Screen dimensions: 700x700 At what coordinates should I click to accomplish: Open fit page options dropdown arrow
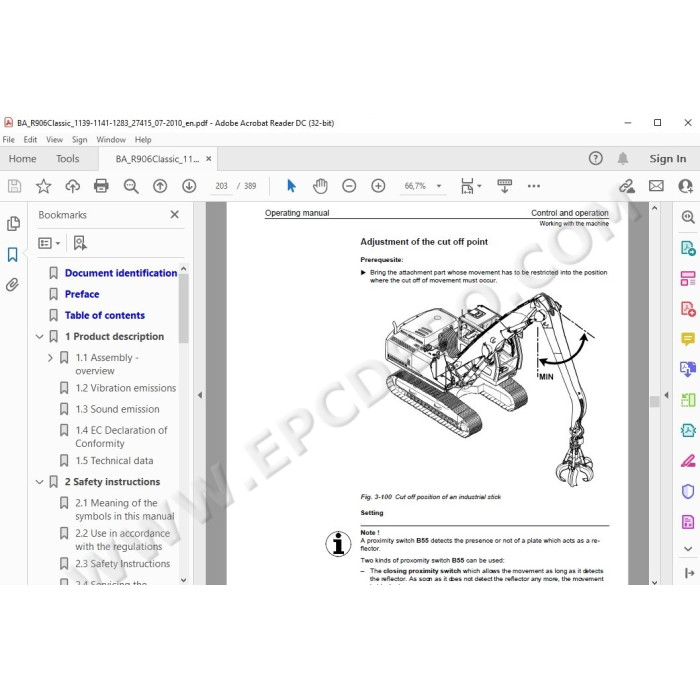479,186
